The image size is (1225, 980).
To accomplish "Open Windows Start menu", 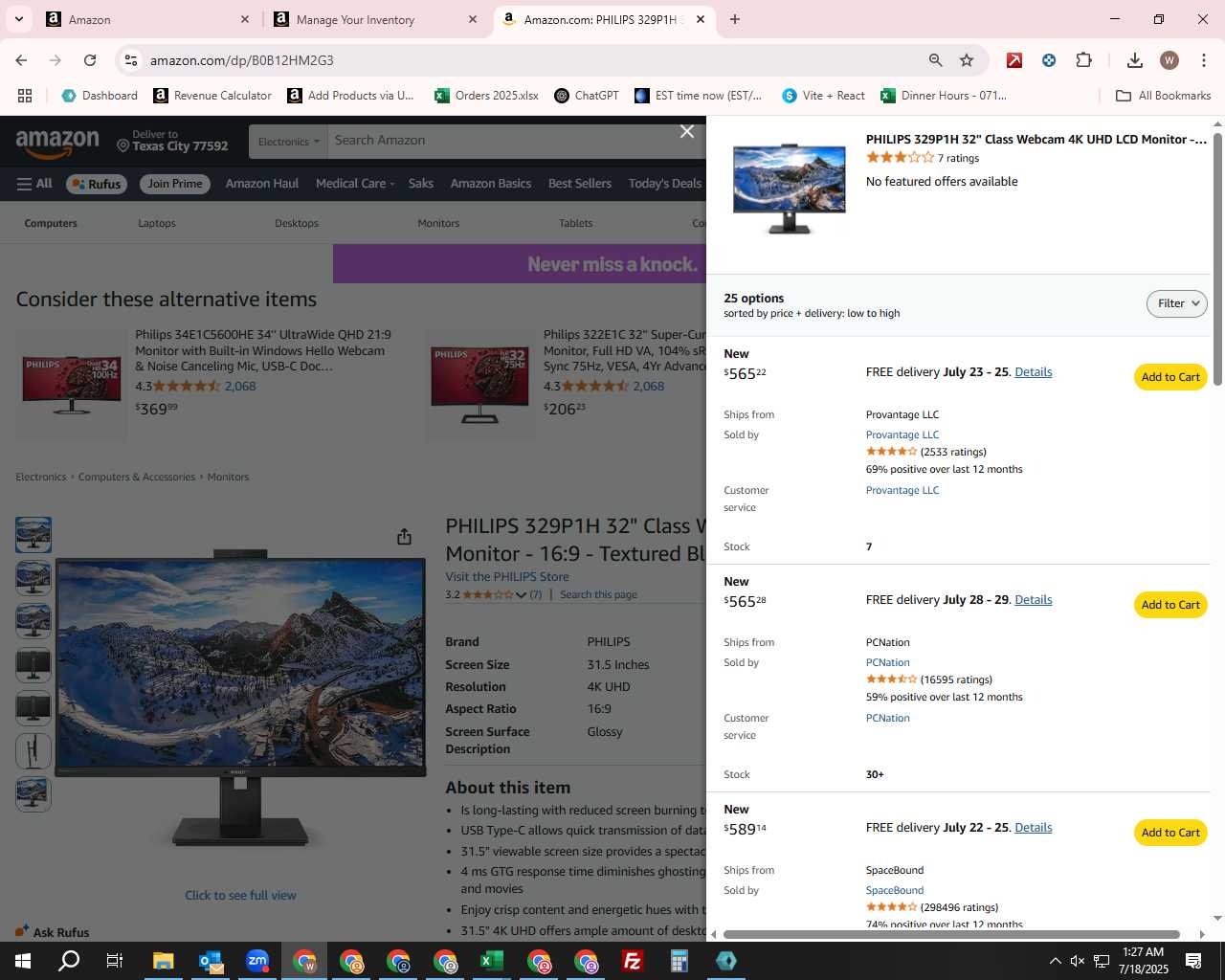I will point(23,961).
